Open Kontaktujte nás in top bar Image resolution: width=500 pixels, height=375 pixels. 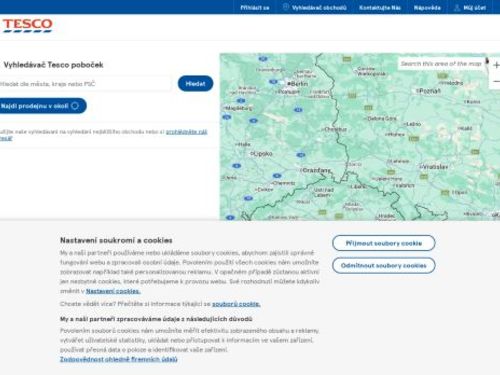pos(380,8)
